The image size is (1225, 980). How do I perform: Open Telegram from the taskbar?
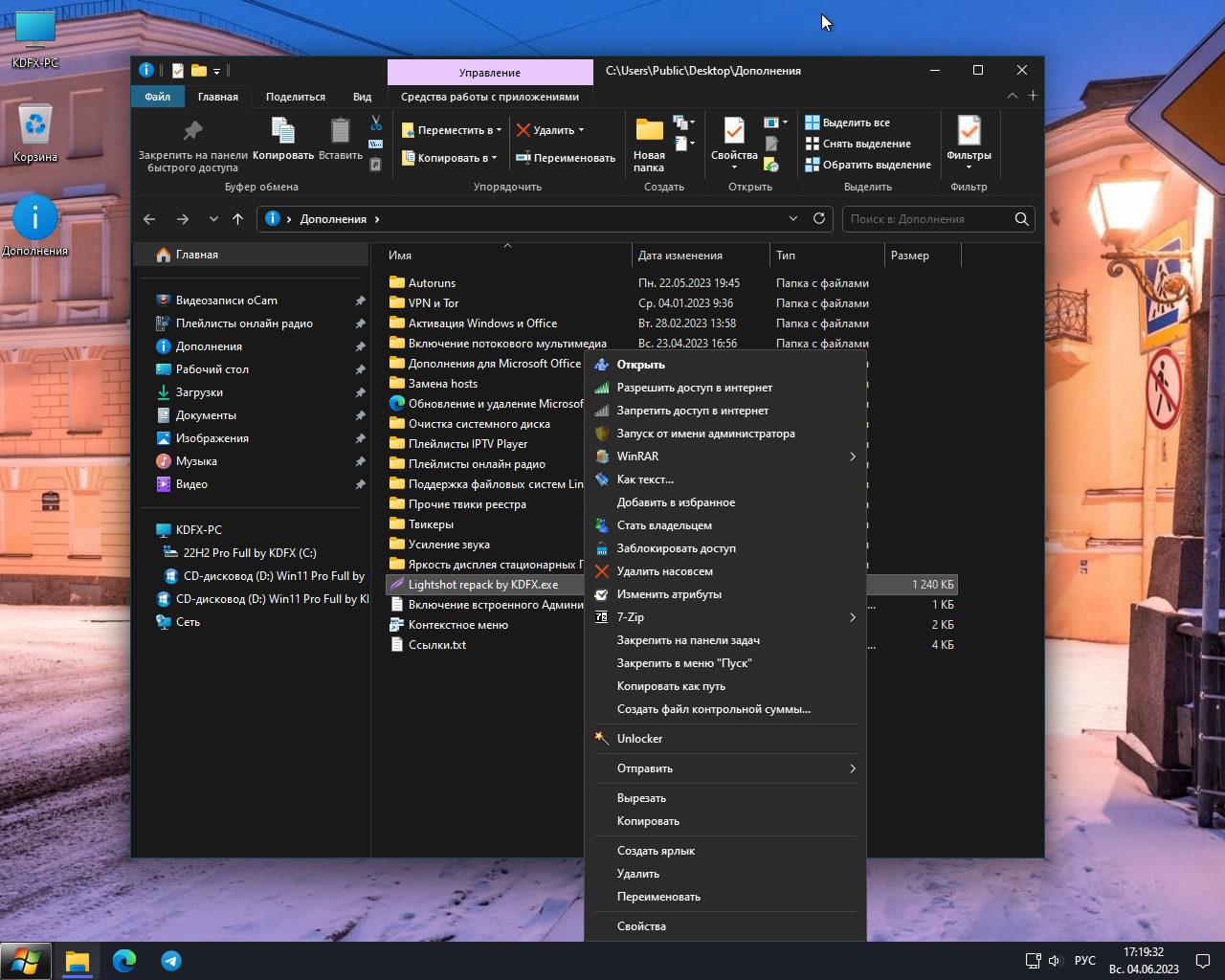[x=171, y=961]
